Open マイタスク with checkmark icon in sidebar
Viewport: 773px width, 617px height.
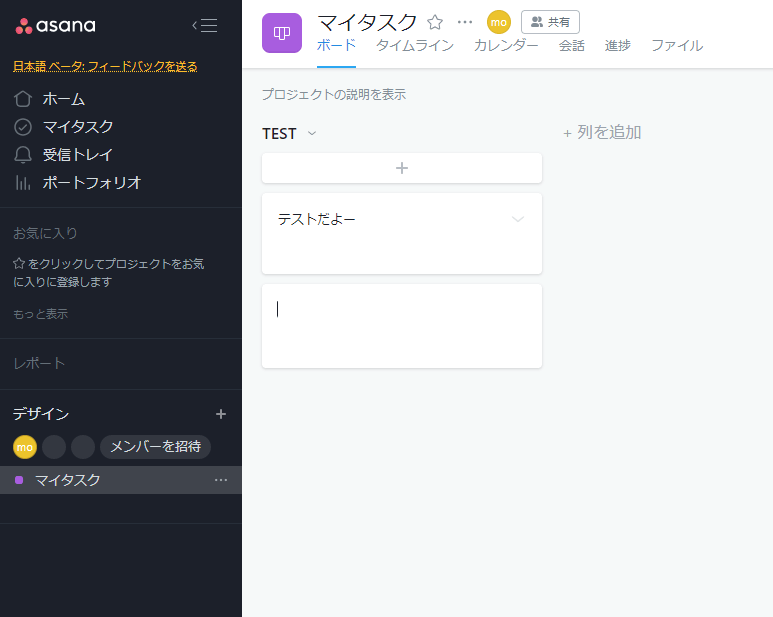77,127
